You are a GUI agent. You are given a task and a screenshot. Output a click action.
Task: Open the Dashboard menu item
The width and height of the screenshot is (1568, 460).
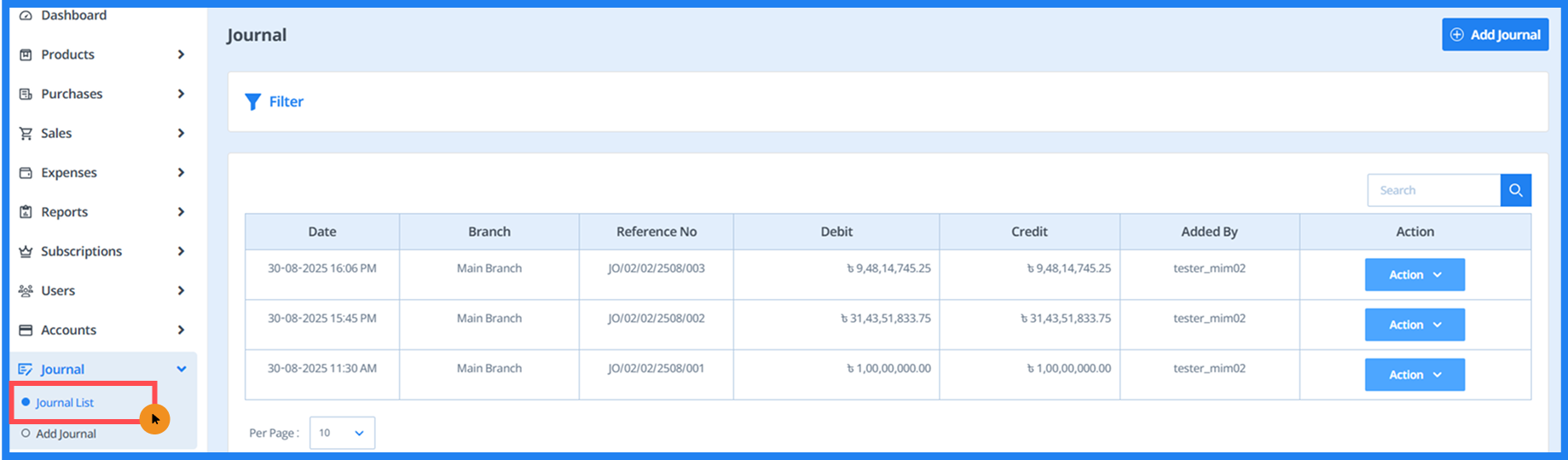point(73,15)
